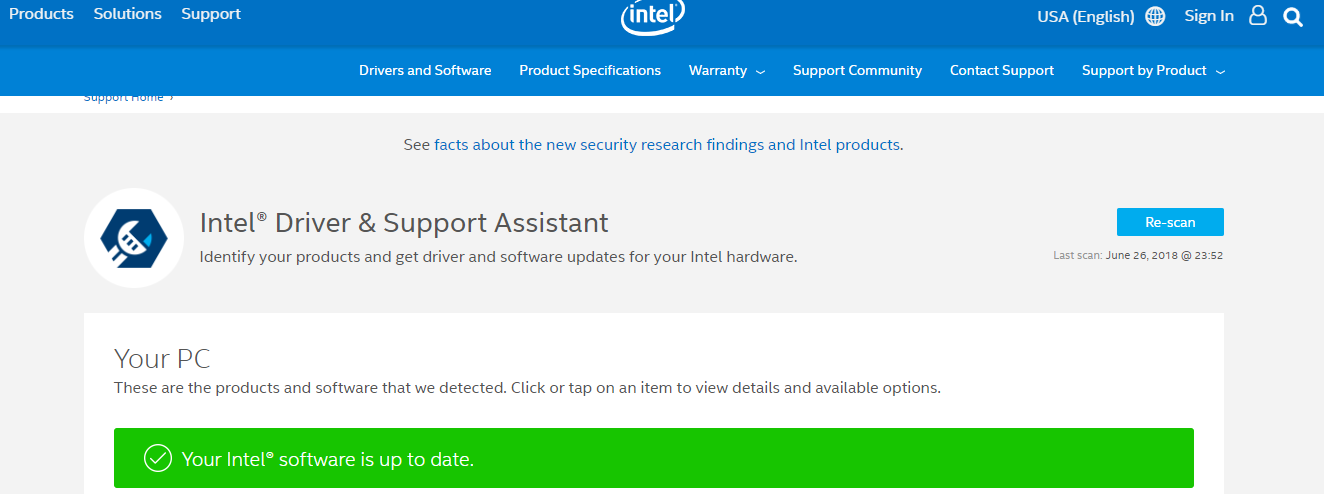This screenshot has height=494, width=1324.
Task: Click the Intel logo at top
Action: click(x=653, y=16)
